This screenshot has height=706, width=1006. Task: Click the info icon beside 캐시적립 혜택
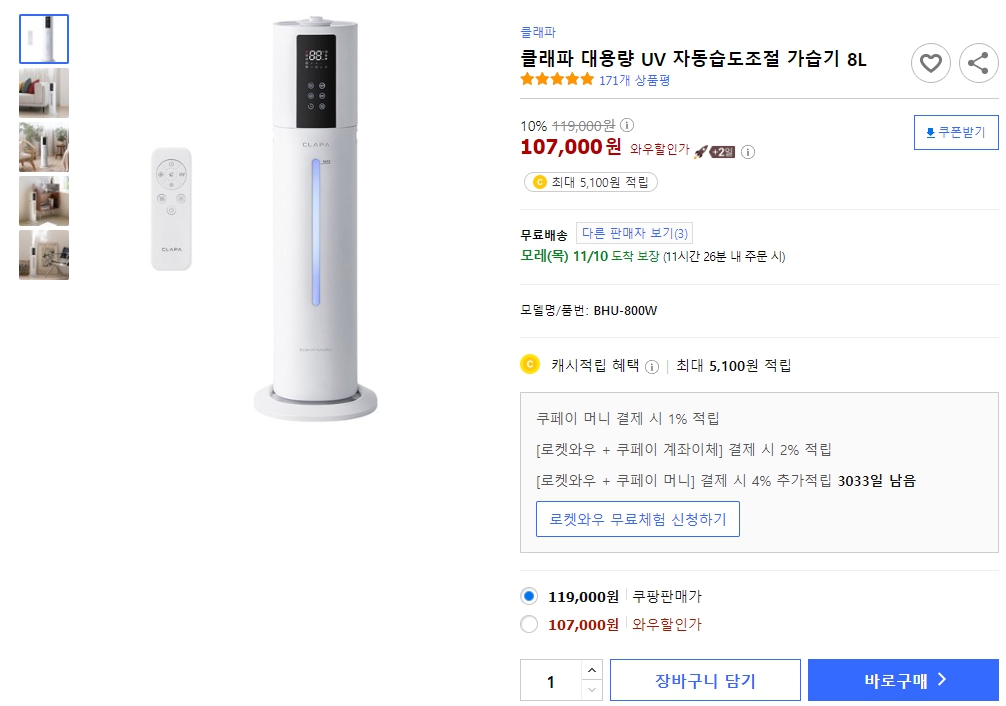pos(651,365)
